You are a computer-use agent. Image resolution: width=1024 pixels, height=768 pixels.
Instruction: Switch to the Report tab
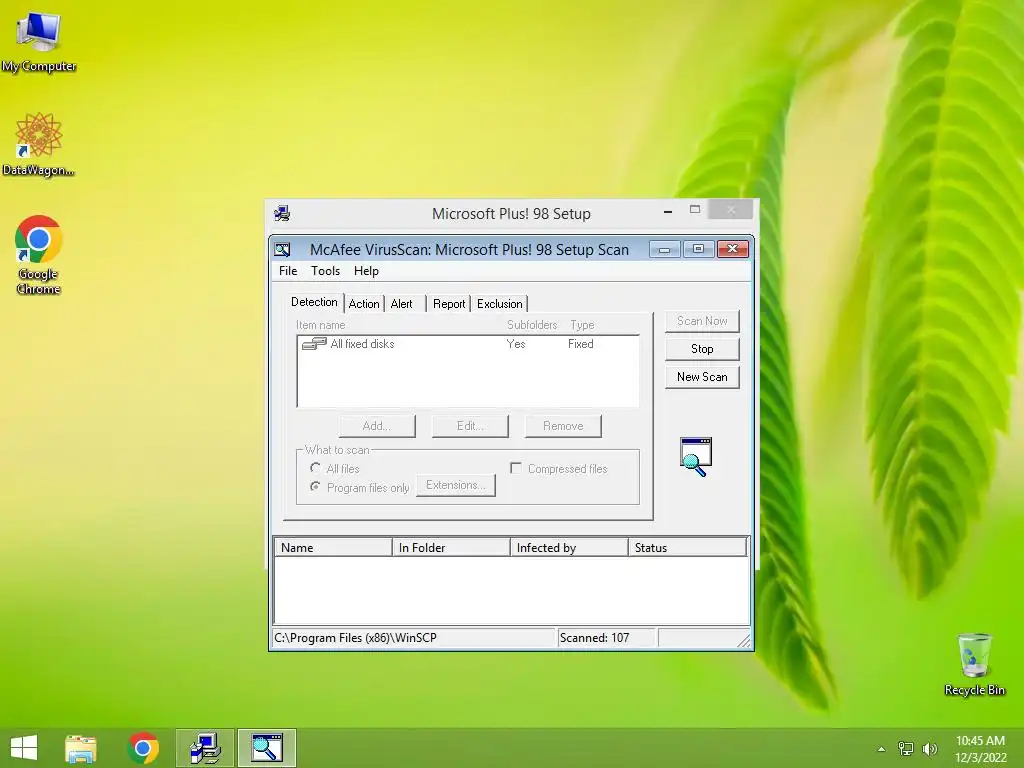(449, 304)
